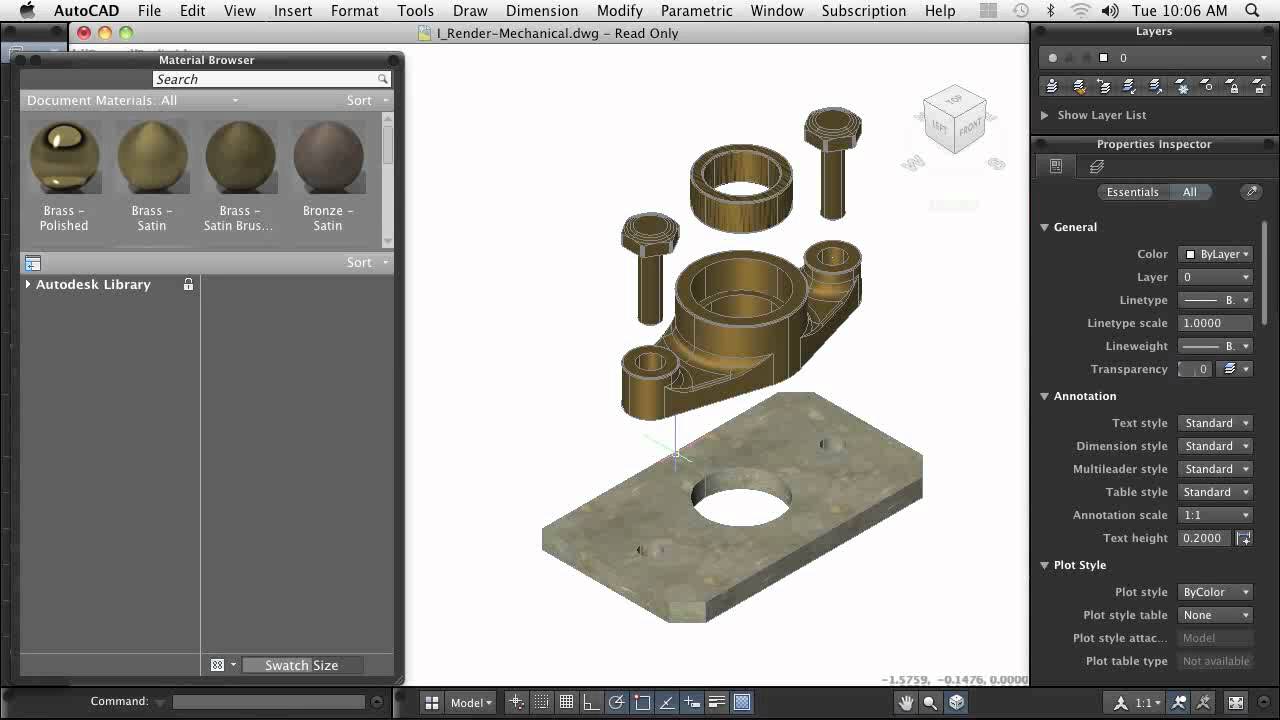1280x720 pixels.
Task: Toggle Snap mode dotted grid in status bar
Action: 542,702
